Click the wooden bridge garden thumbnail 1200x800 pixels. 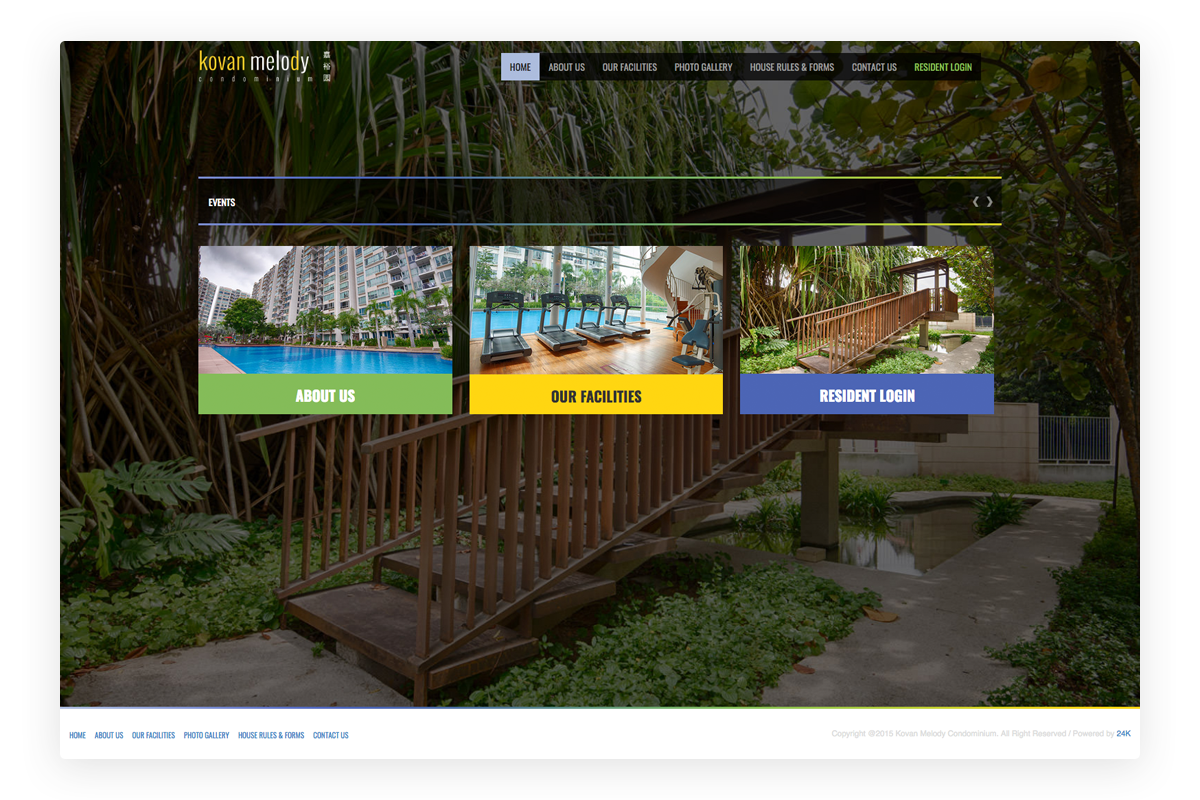click(x=866, y=310)
